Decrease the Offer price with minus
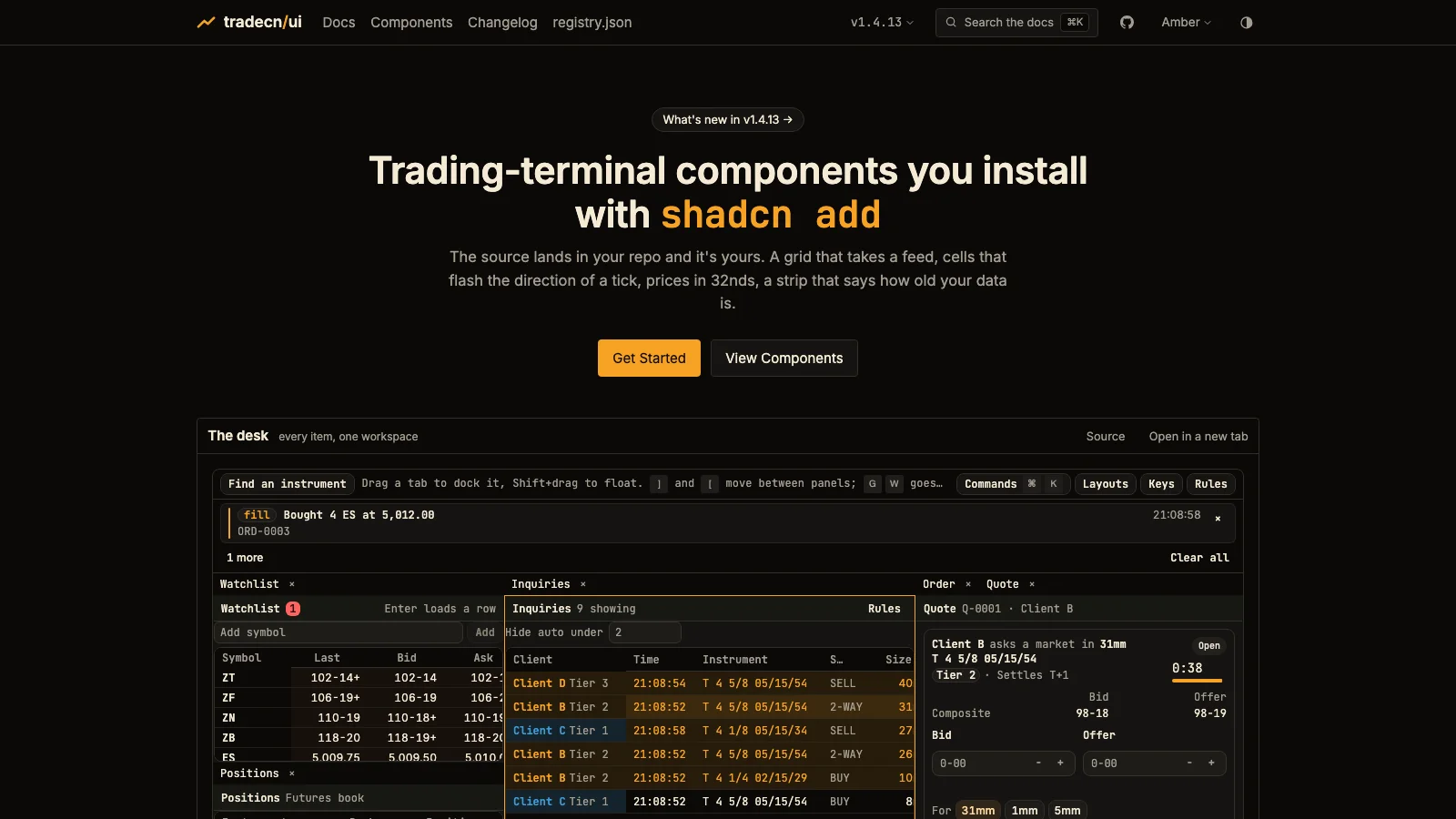 (1189, 763)
